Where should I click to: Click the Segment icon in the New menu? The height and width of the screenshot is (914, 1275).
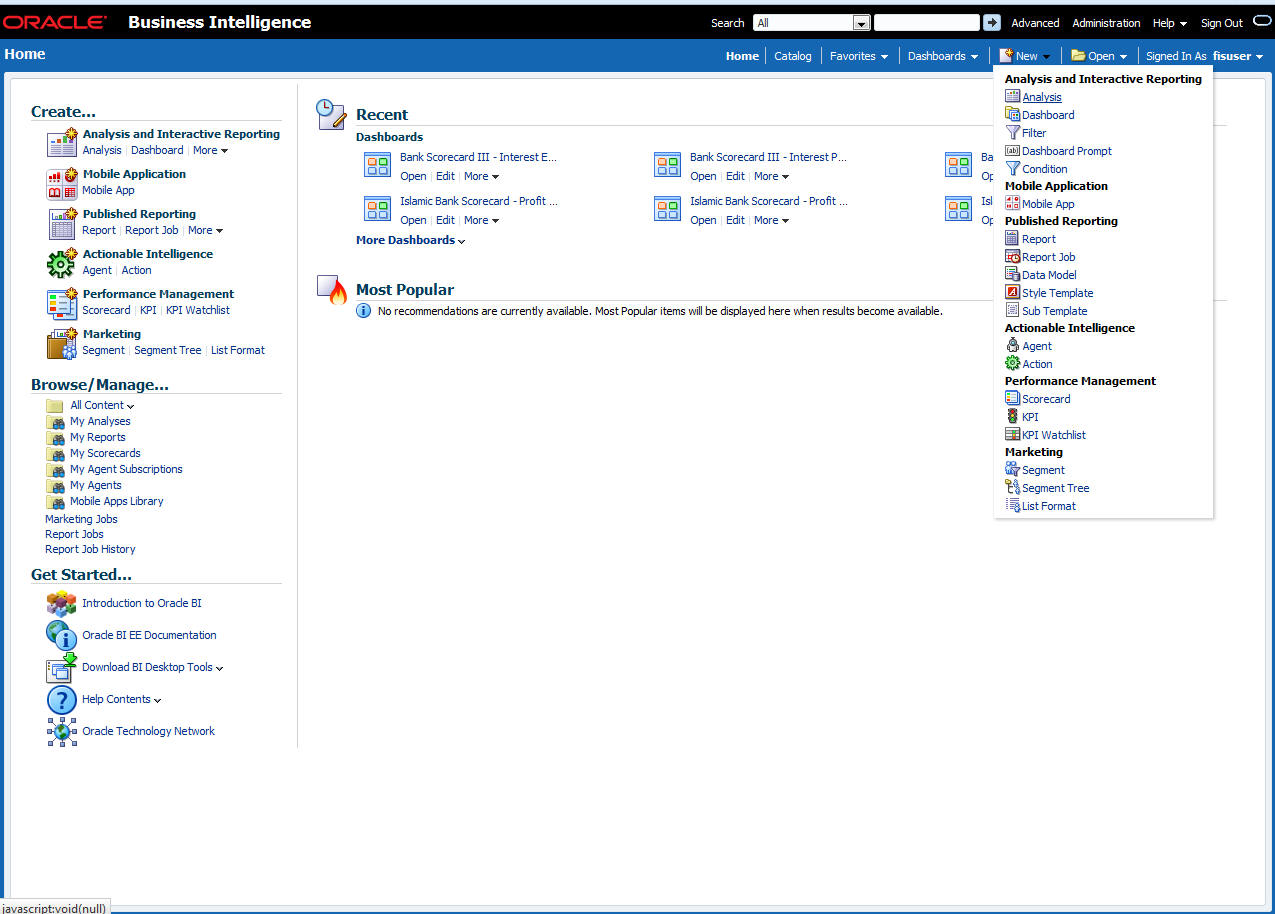[x=1012, y=470]
